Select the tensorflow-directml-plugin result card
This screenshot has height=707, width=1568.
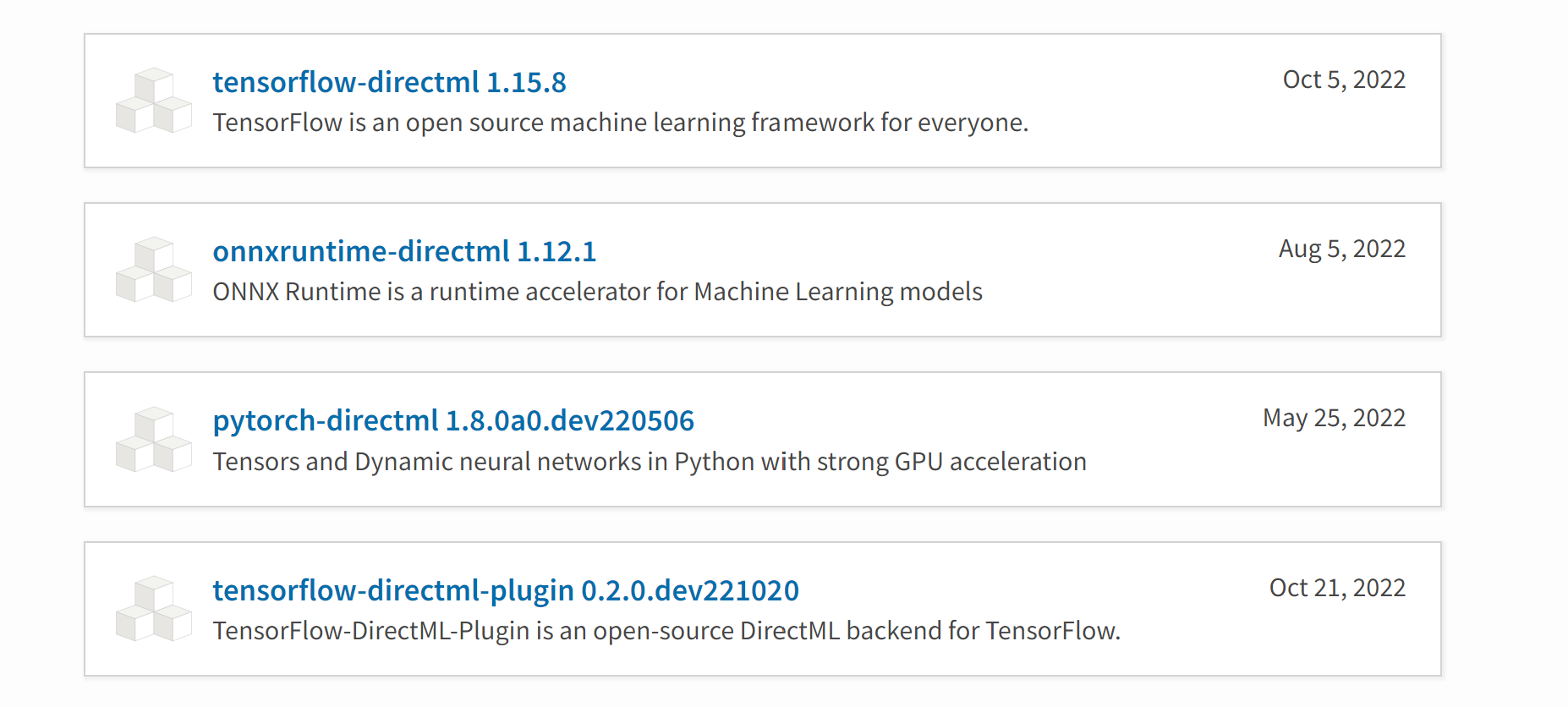[763, 609]
